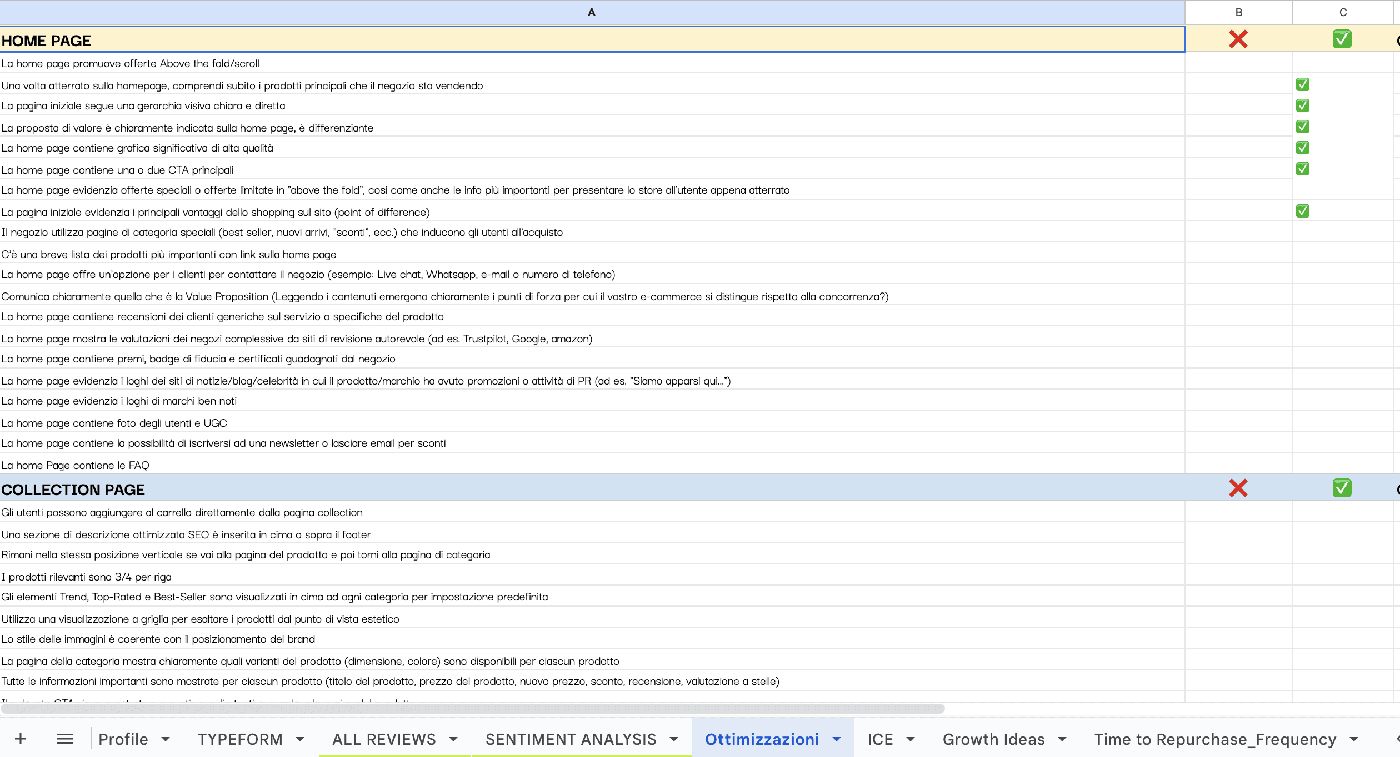The width and height of the screenshot is (1400, 757).
Task: Toggle the checkmark for 'grafica significativa' row
Action: pyautogui.click(x=1302, y=147)
